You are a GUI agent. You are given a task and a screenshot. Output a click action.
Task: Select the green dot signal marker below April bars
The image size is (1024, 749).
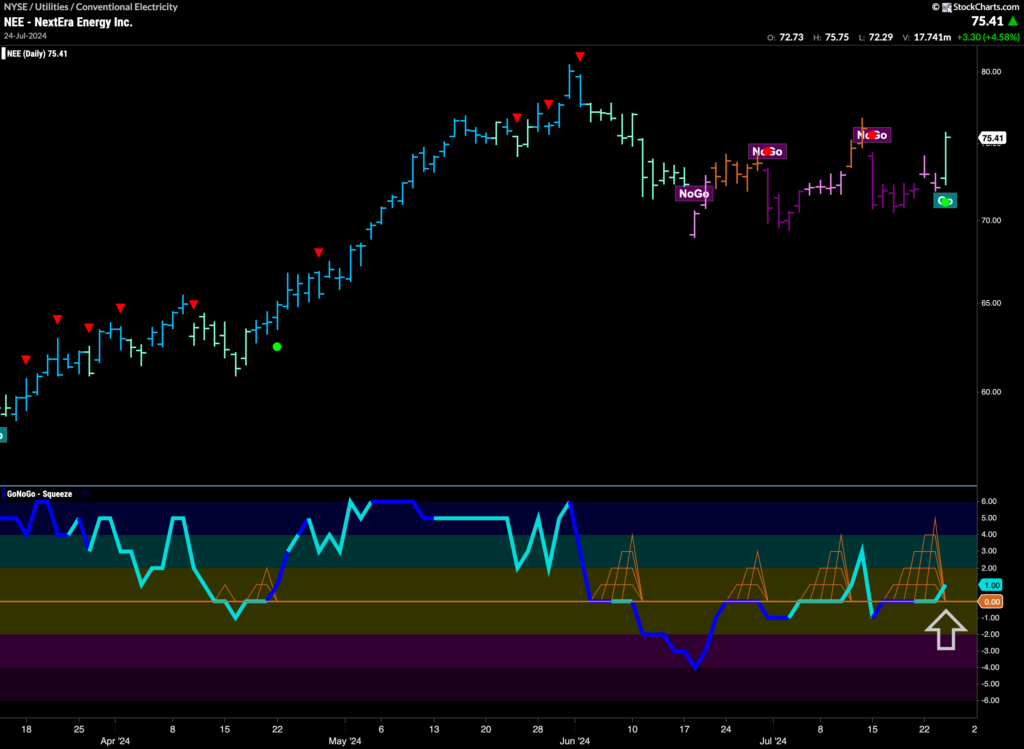click(x=276, y=346)
